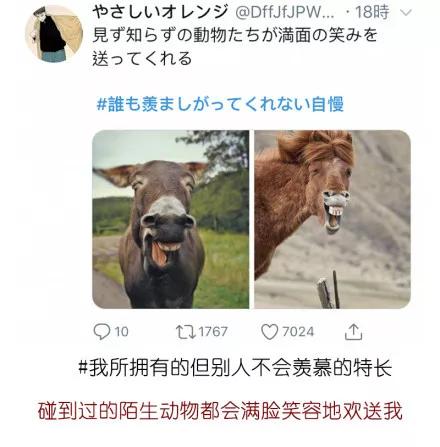The height and width of the screenshot is (447, 440).
Task: Click the fence post in the horse photo
Action: point(328,290)
